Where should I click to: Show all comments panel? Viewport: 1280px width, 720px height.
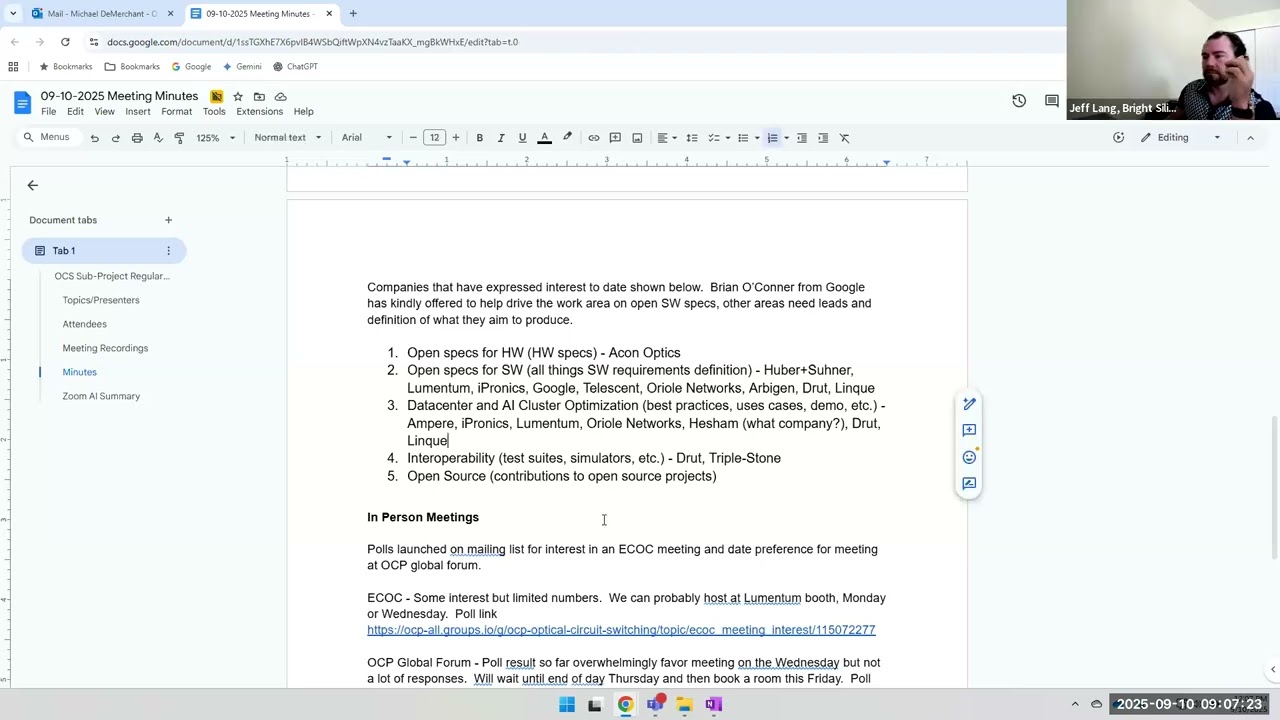[x=1052, y=101]
